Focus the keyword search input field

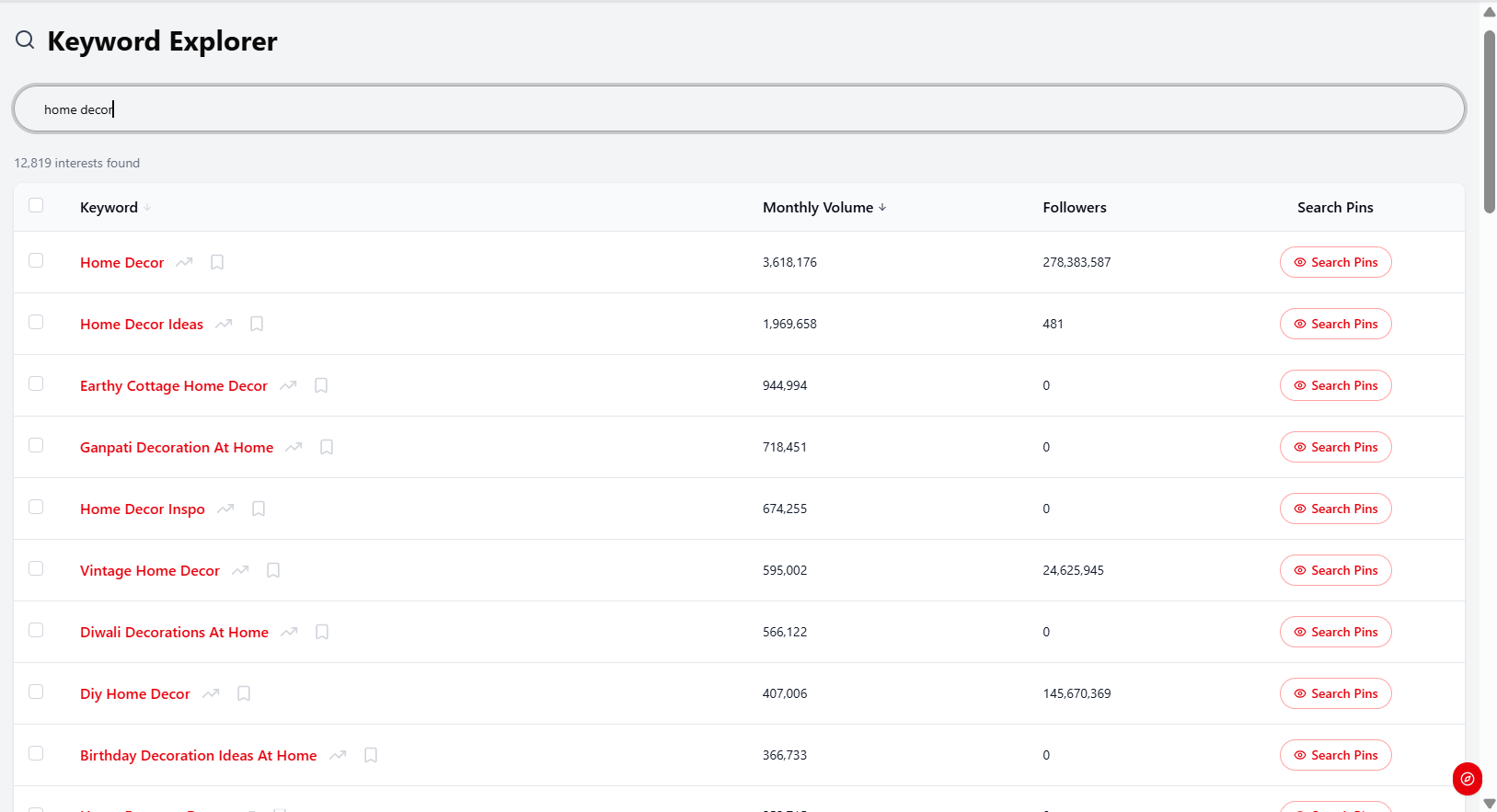tap(739, 109)
